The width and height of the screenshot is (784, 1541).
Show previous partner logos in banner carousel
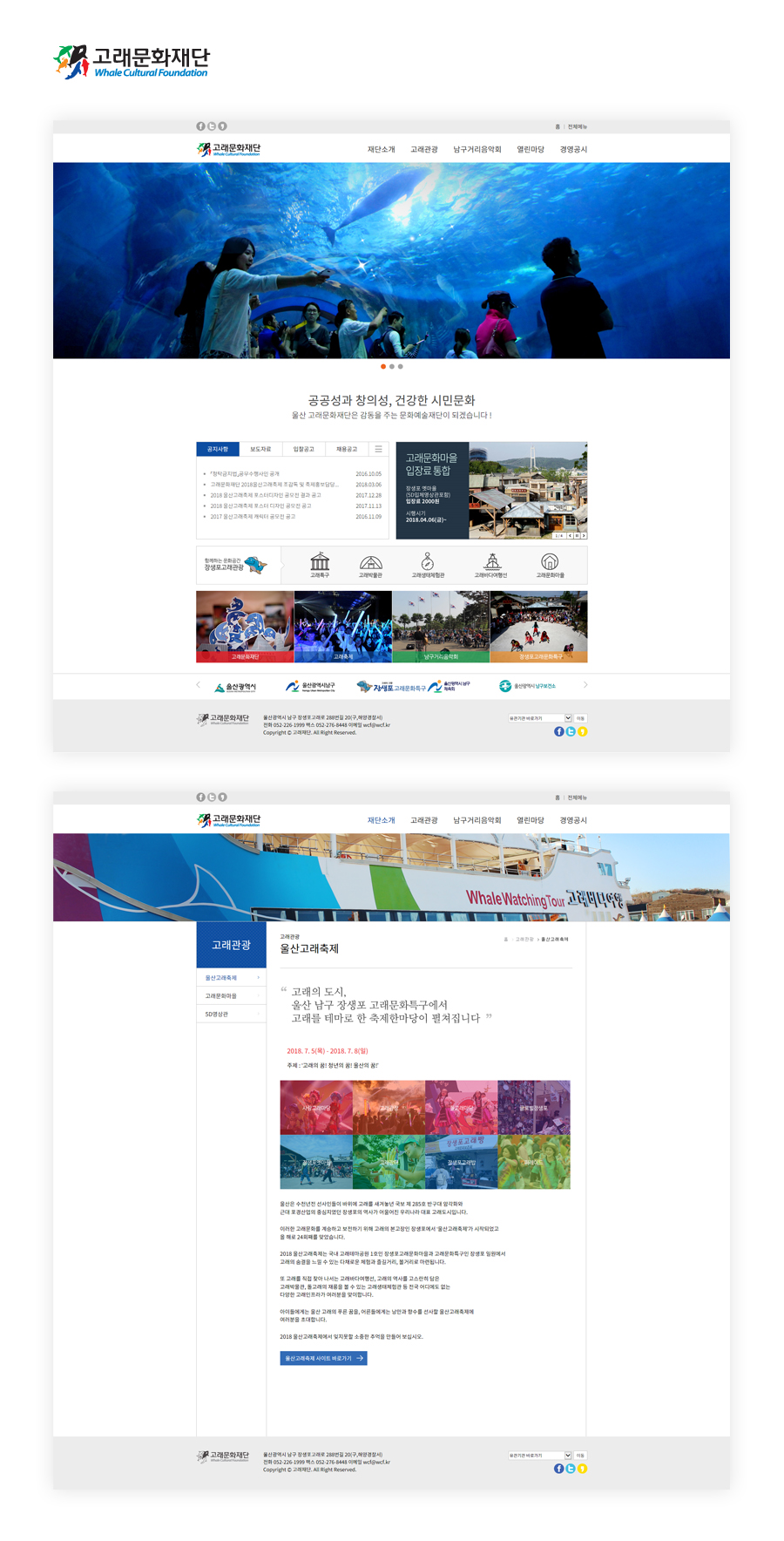(199, 685)
